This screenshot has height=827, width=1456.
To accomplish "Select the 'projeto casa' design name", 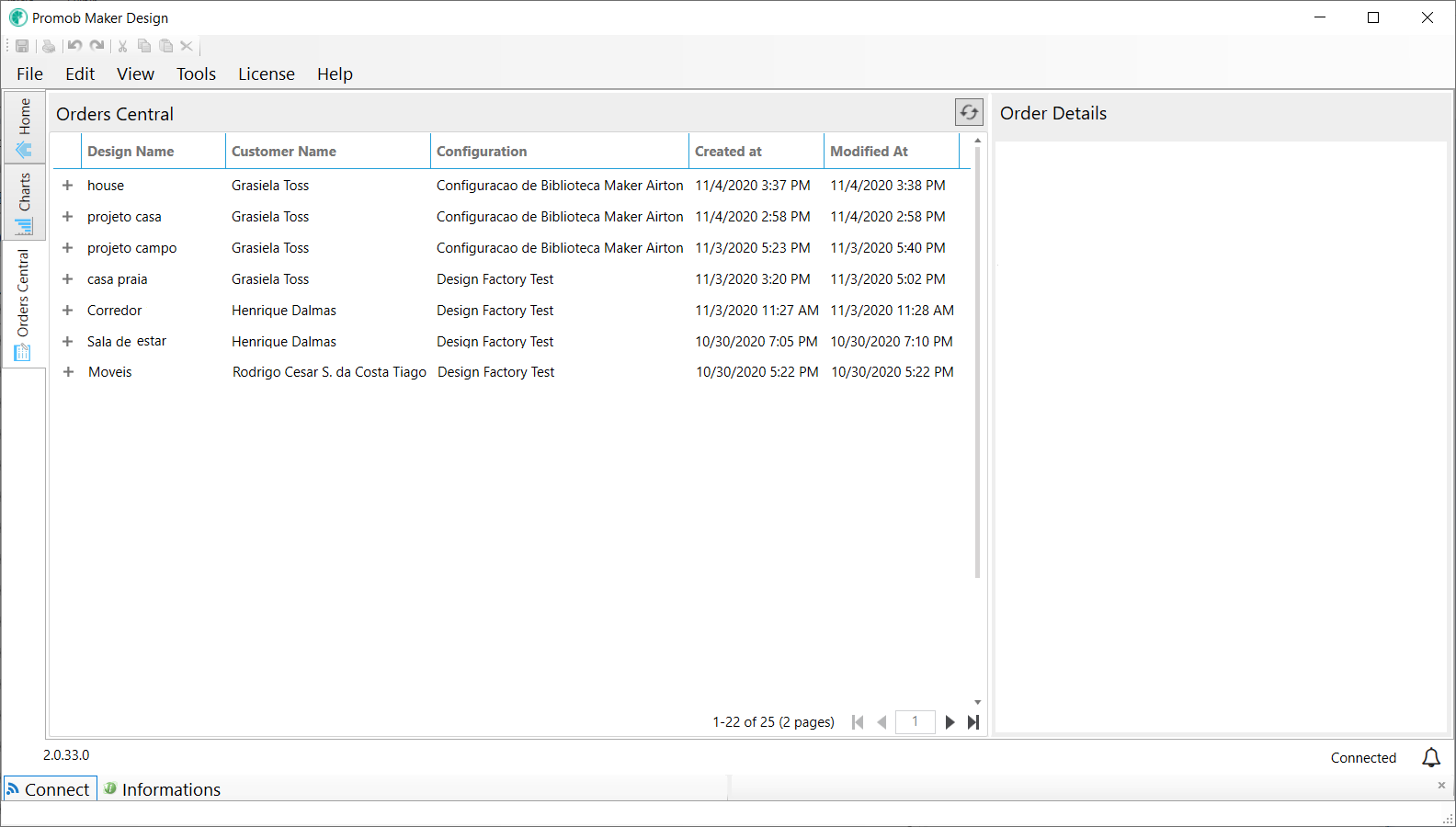I will coord(124,217).
